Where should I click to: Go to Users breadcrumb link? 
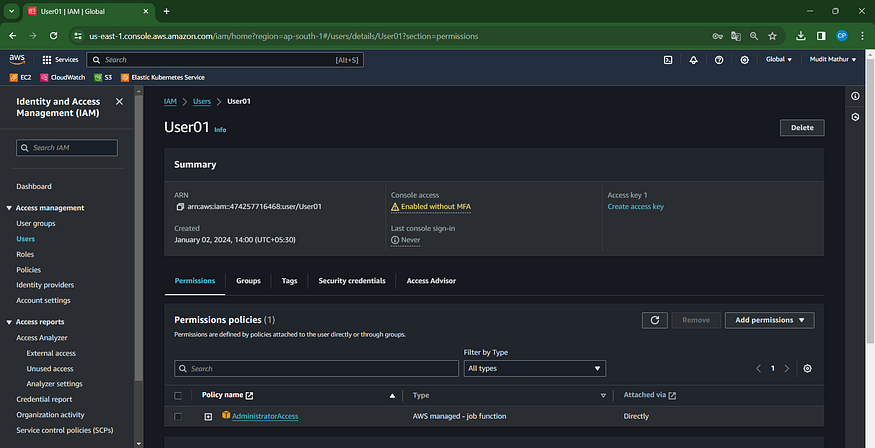tap(202, 102)
